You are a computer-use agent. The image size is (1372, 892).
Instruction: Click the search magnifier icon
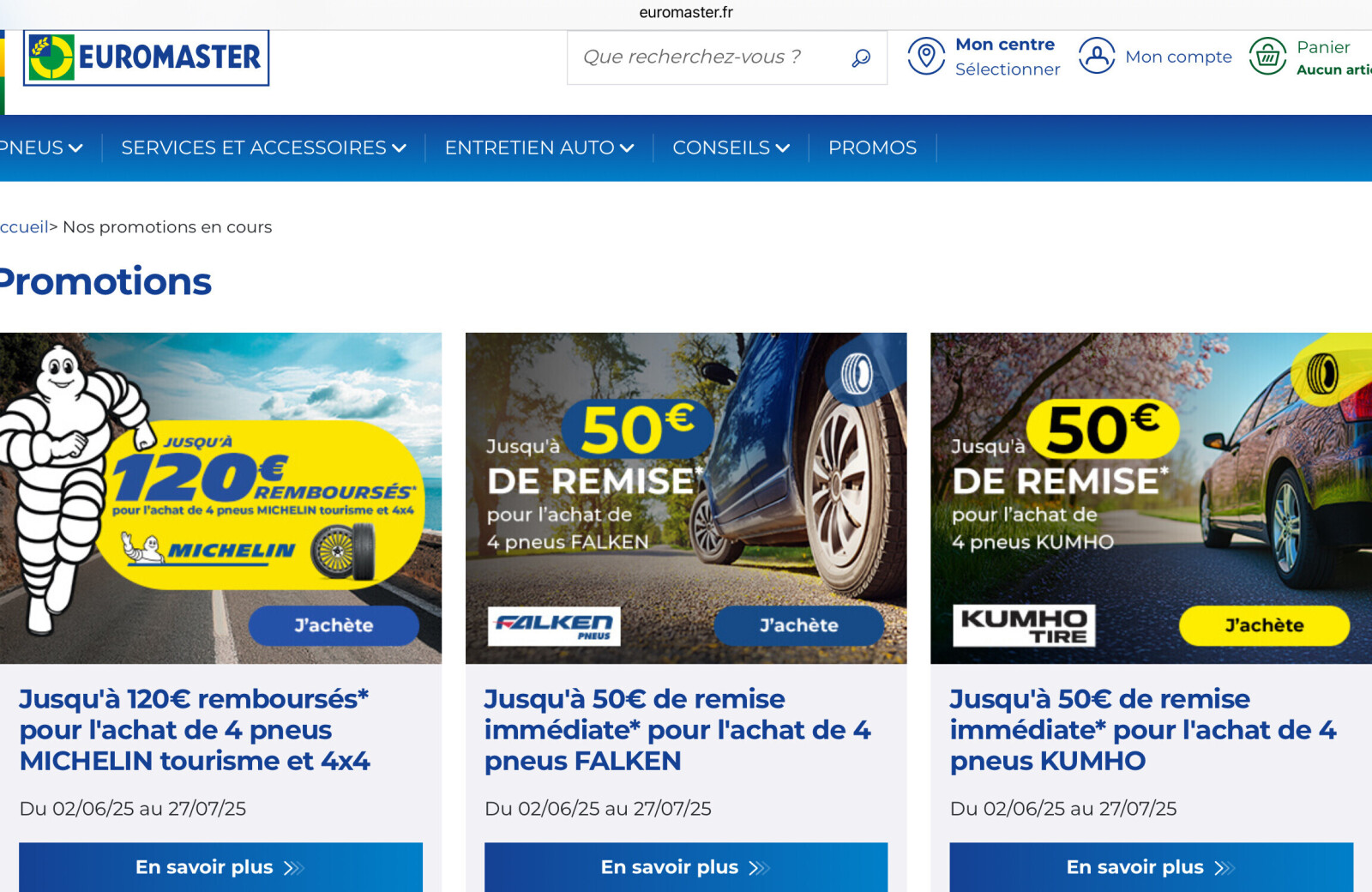coord(861,57)
